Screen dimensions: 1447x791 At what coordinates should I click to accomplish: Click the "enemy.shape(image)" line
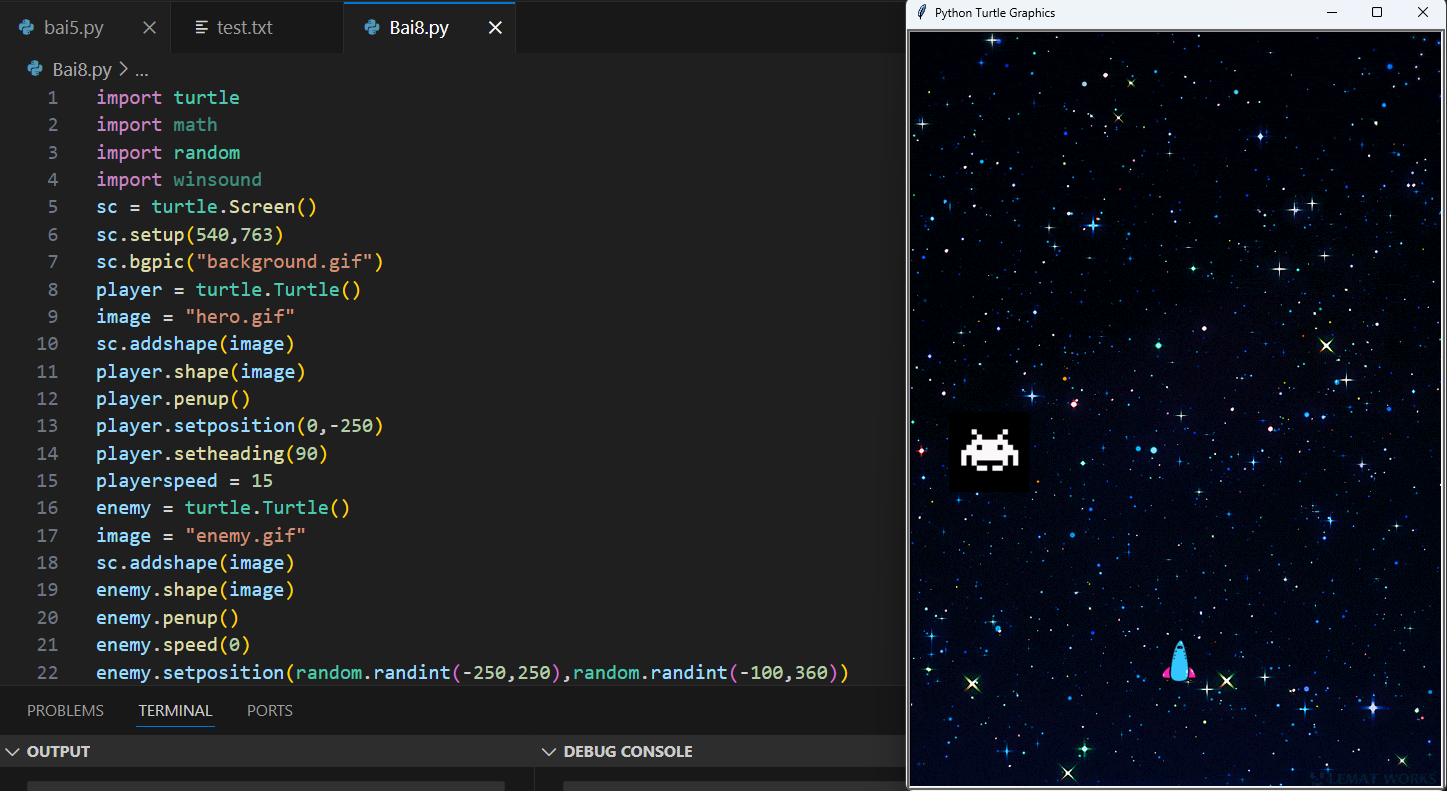pos(196,590)
